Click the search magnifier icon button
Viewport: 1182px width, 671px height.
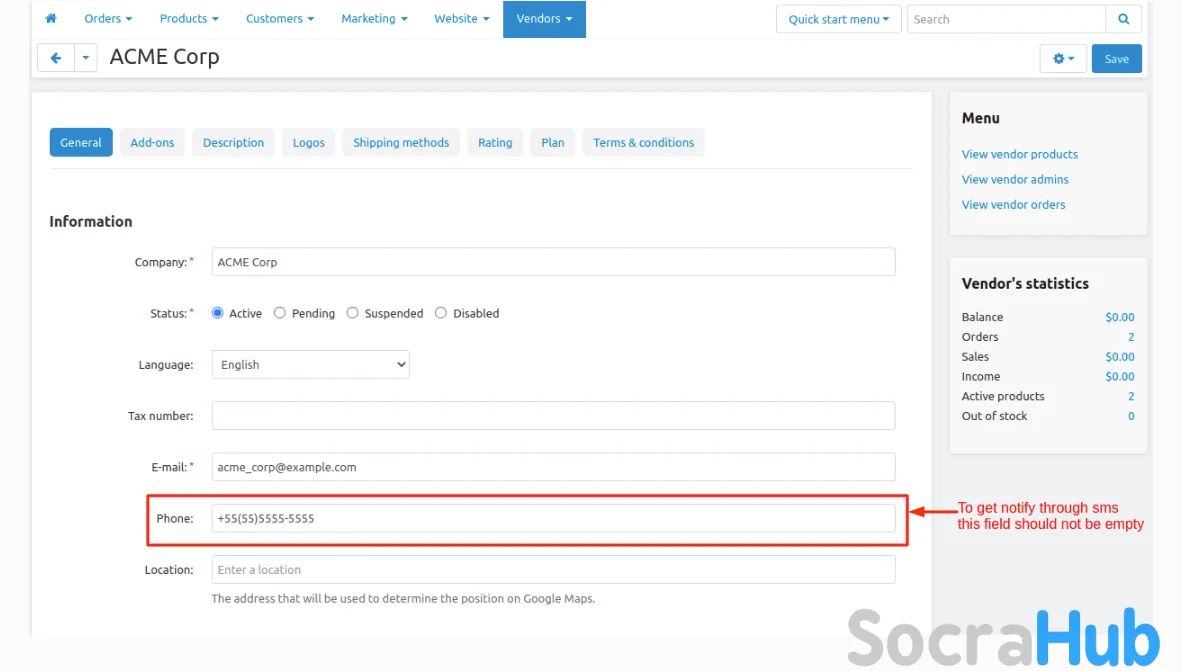tap(1123, 19)
